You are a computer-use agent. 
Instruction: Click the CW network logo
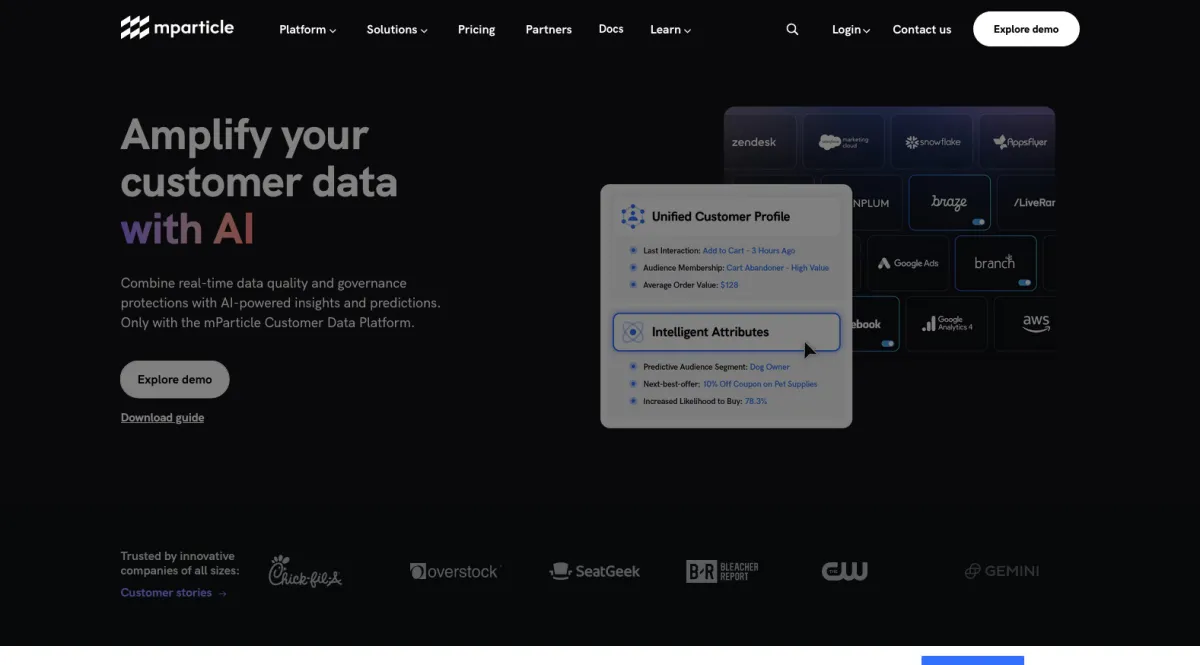(x=845, y=571)
